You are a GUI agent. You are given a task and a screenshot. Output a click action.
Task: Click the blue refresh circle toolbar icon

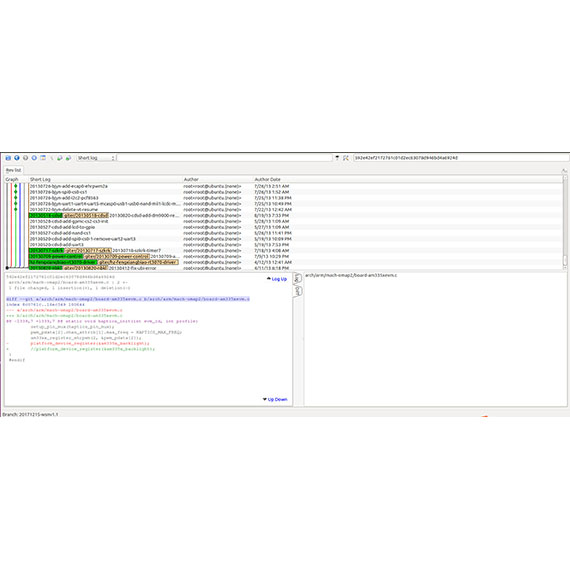[x=34, y=158]
